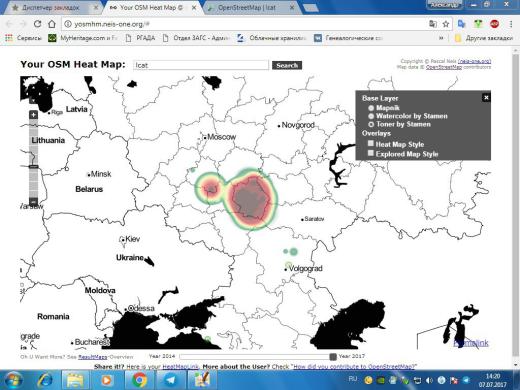Open Chrome from the Windows taskbar
The height and width of the screenshot is (390, 520).
point(139,380)
